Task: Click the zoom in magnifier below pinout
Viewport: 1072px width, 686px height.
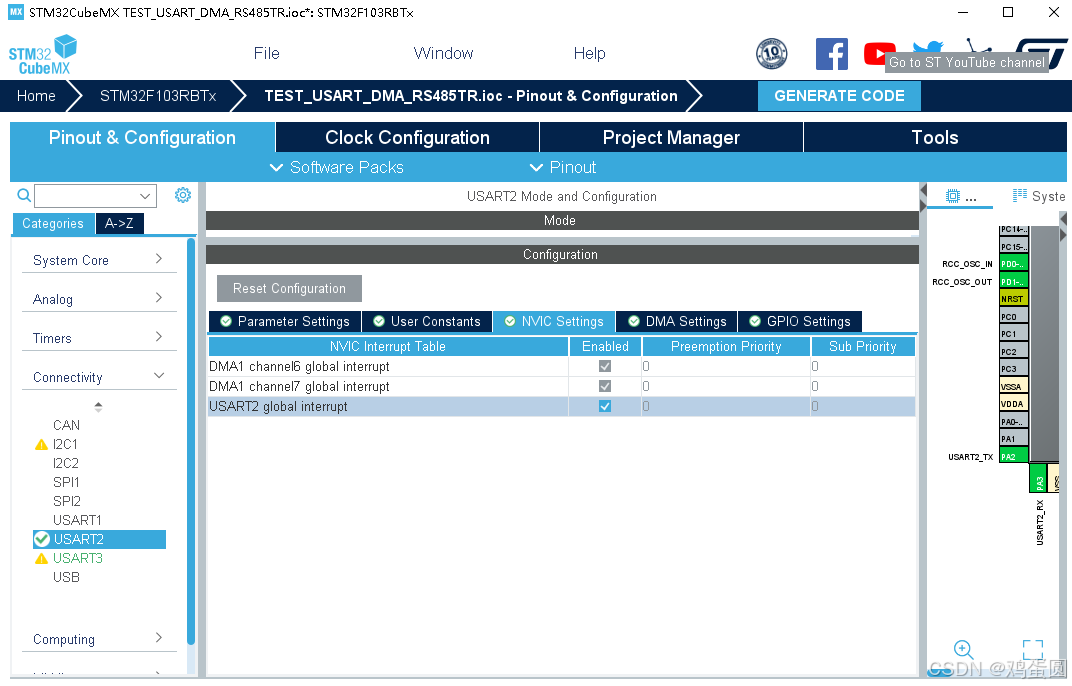Action: 963,649
